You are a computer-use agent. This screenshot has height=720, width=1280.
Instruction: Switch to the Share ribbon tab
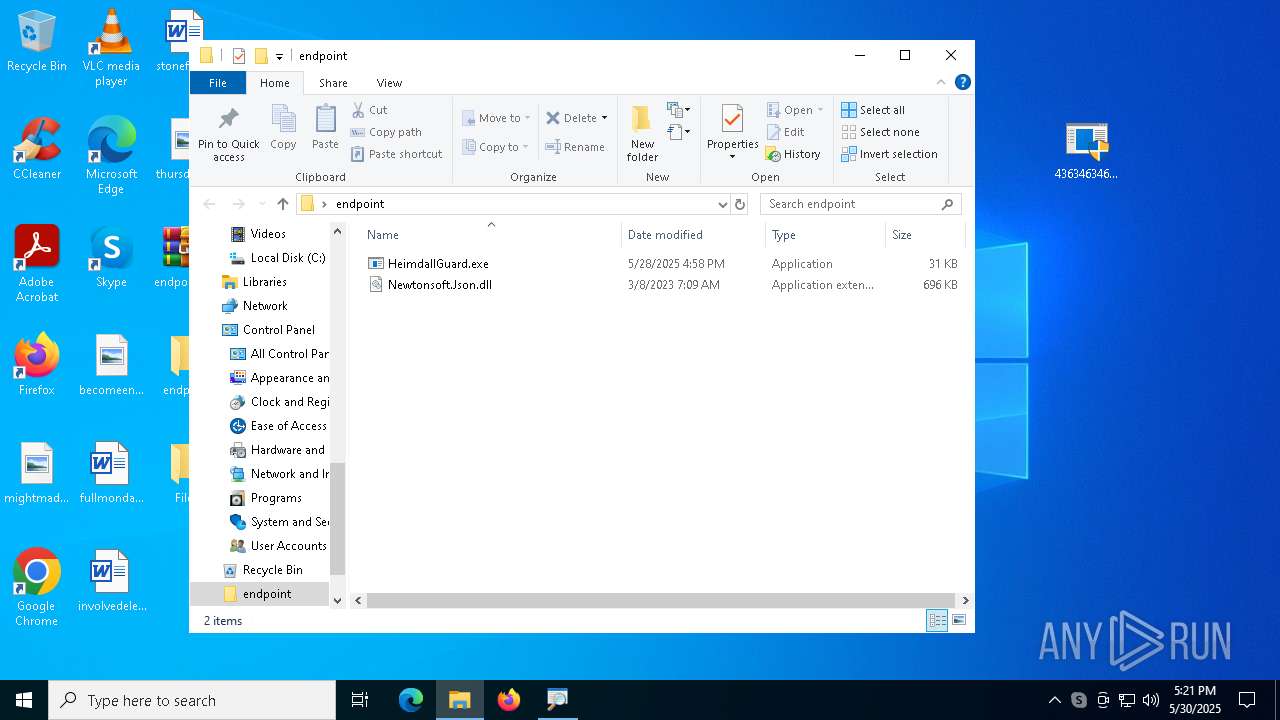(333, 83)
